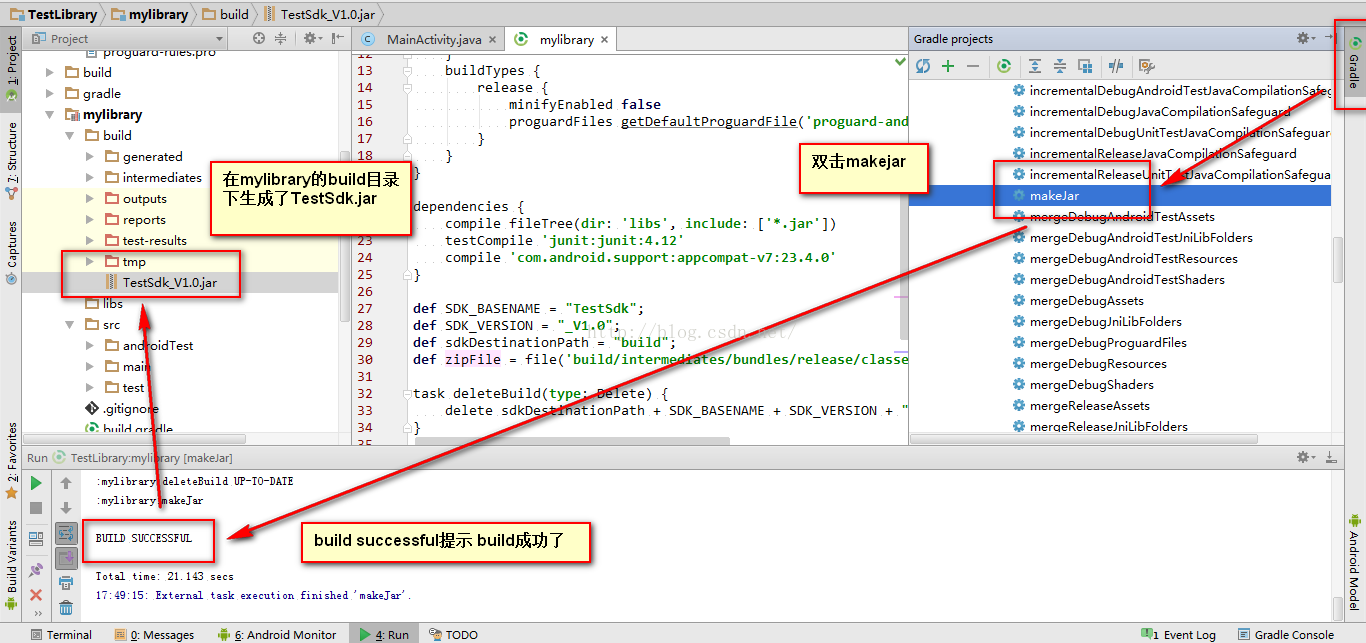1366x643 pixels.
Task: Toggle Gradle offline mode
Action: (1116, 66)
